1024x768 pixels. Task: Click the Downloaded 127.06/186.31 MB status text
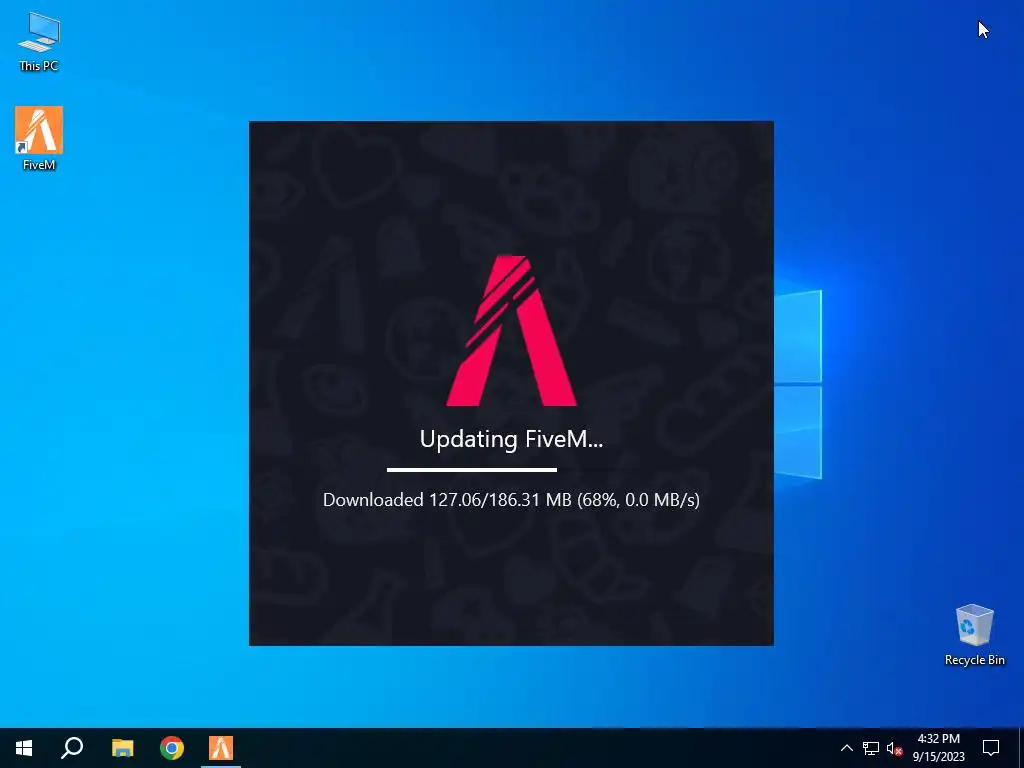(x=511, y=500)
